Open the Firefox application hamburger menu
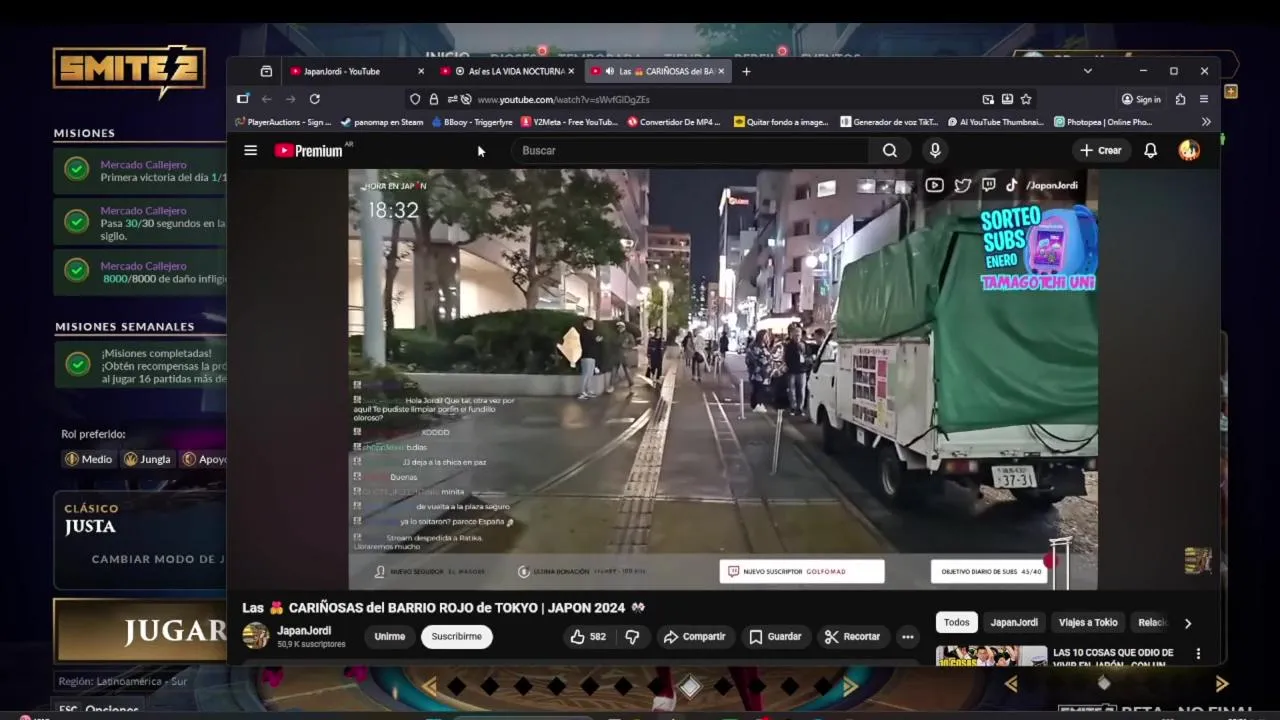 [x=1204, y=99]
